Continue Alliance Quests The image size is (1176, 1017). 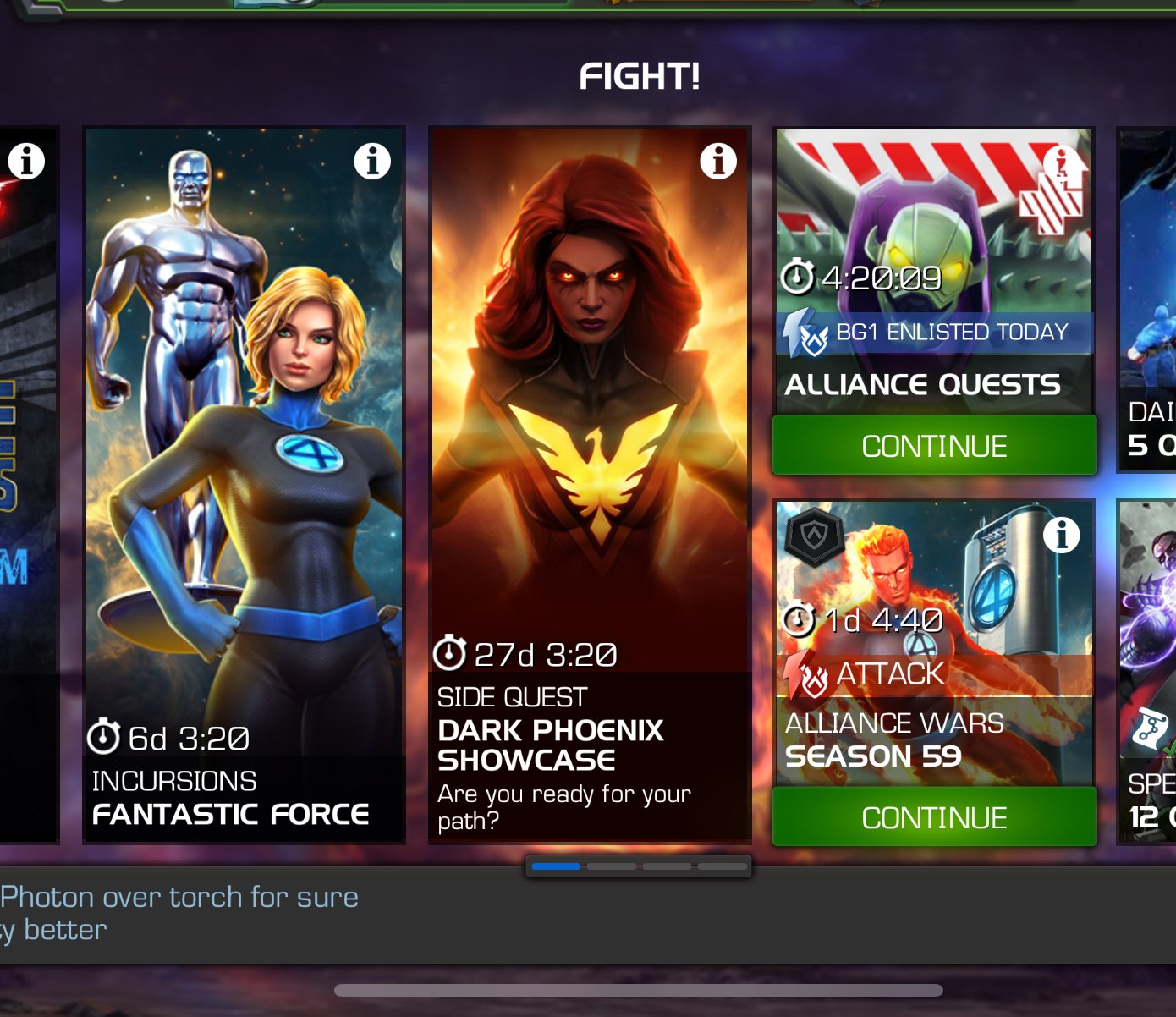click(934, 446)
